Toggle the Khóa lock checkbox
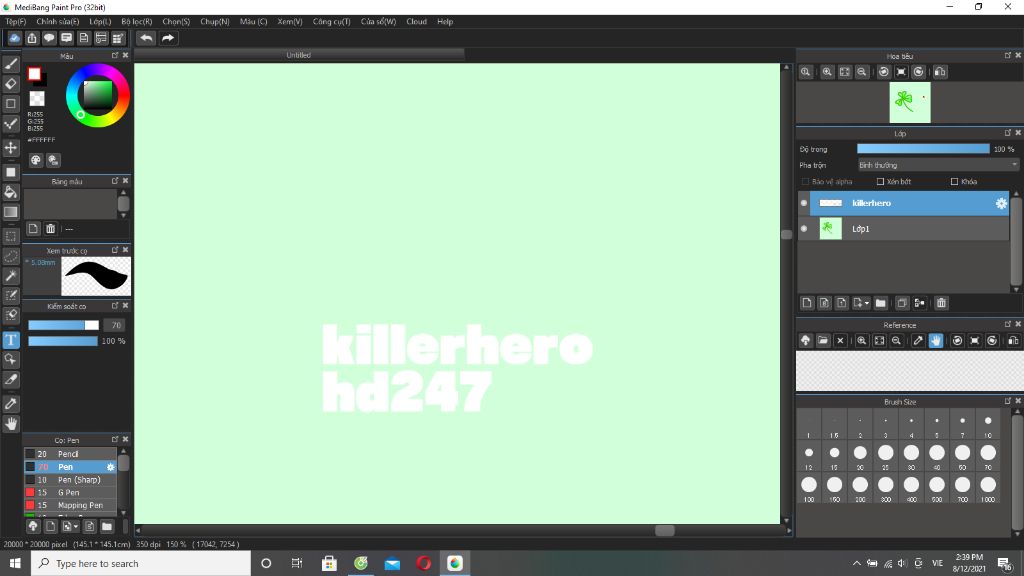Screen dimensions: 1024x576 point(955,182)
